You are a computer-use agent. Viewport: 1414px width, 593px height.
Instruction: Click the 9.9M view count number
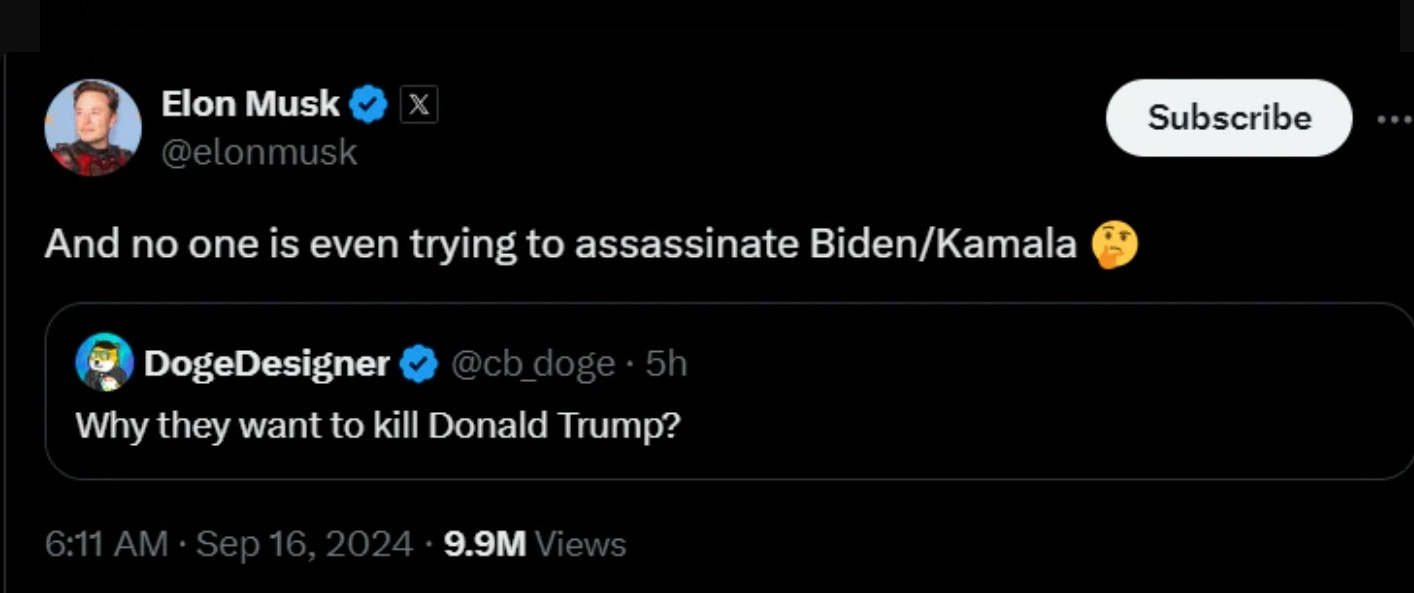tap(484, 544)
